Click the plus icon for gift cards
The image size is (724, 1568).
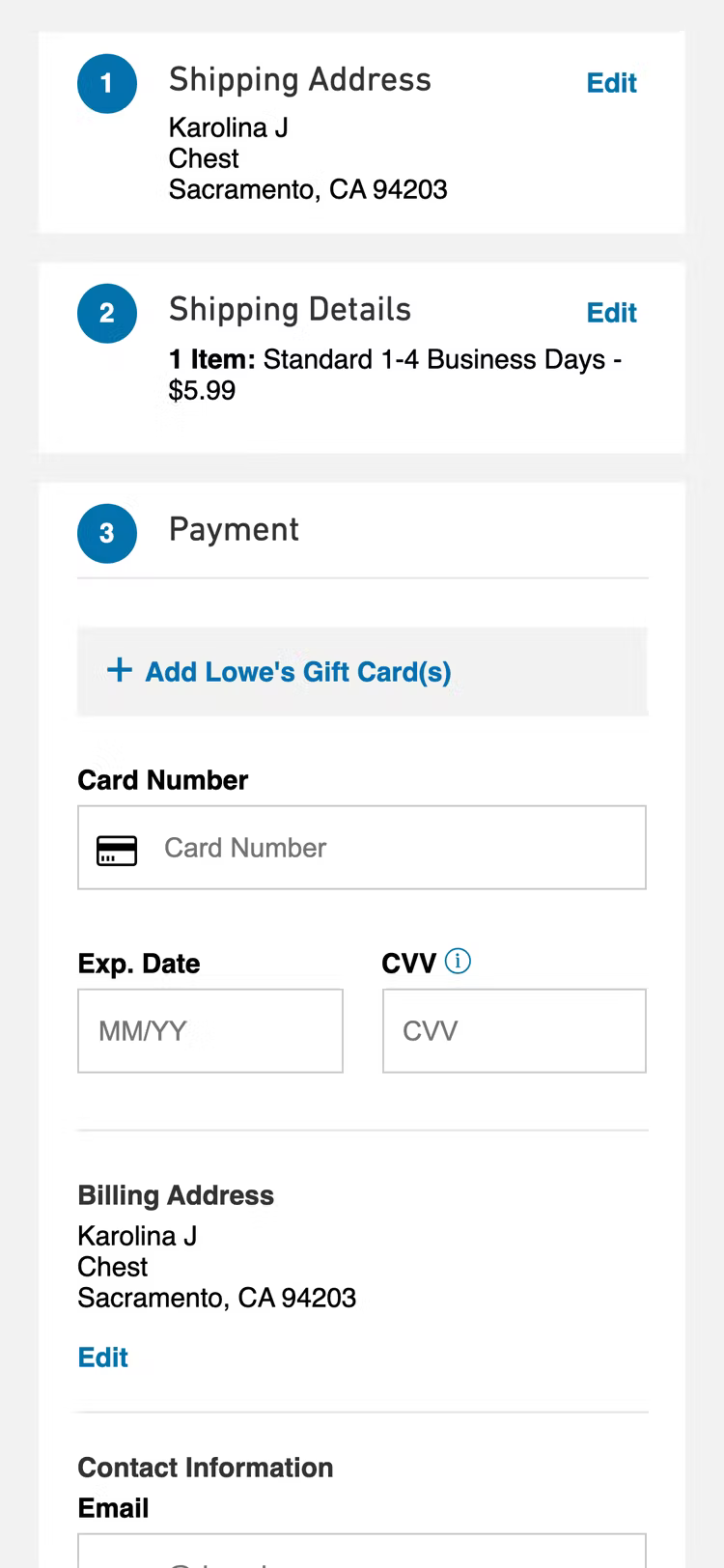click(x=119, y=670)
